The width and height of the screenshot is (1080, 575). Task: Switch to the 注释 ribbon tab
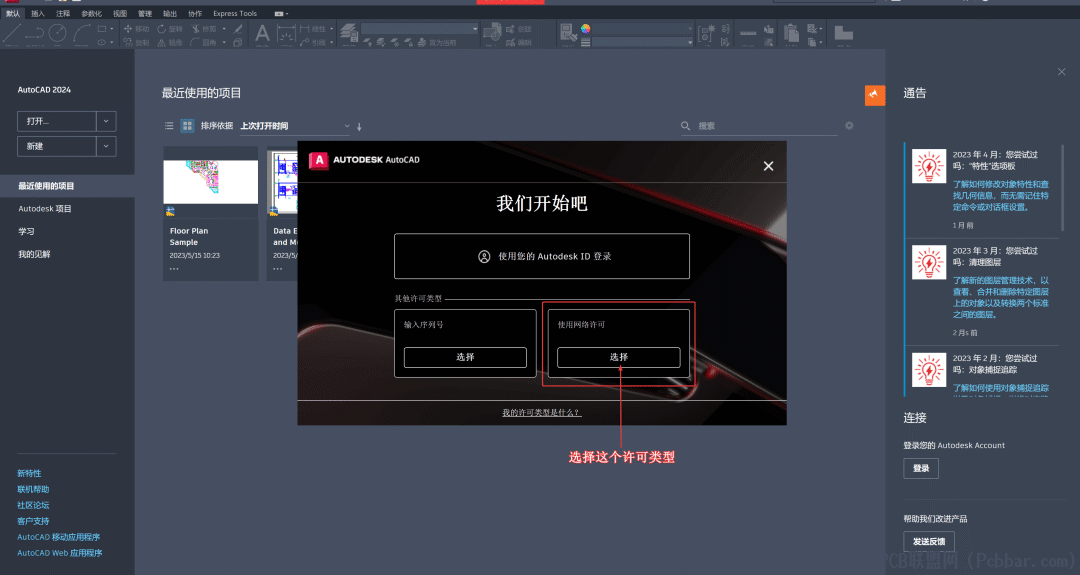pyautogui.click(x=63, y=13)
